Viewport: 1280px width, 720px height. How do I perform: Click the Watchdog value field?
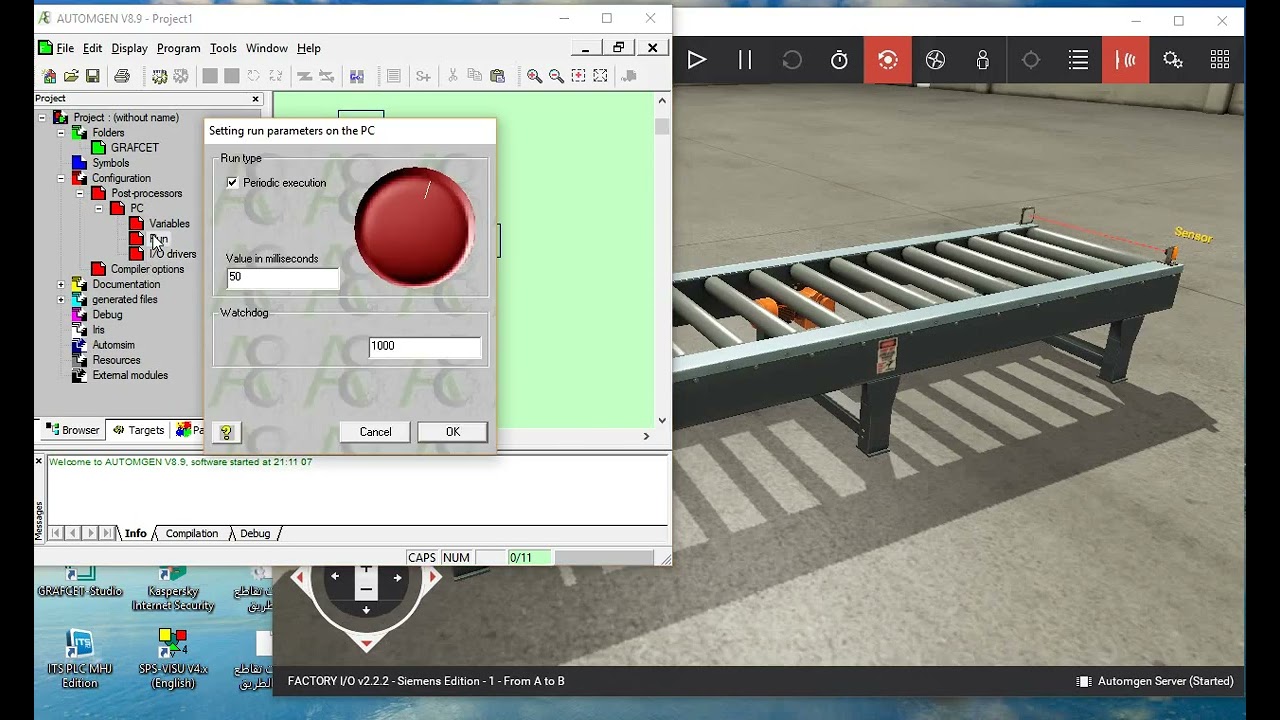pyautogui.click(x=425, y=347)
